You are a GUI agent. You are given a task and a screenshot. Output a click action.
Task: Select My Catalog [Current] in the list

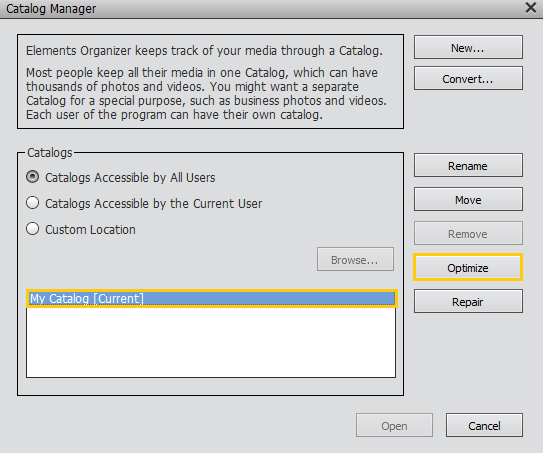pos(212,299)
